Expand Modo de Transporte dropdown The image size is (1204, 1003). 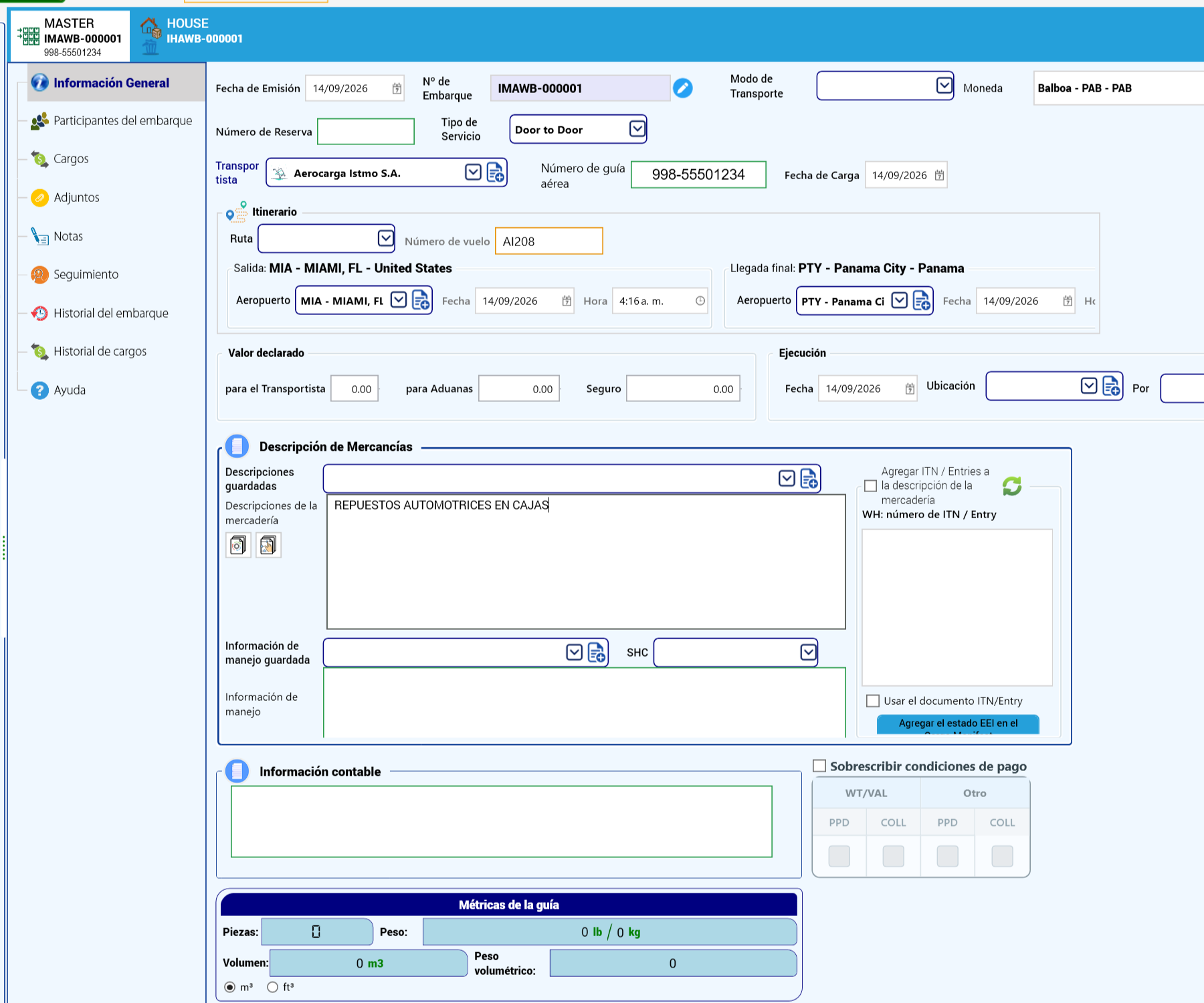pos(944,86)
